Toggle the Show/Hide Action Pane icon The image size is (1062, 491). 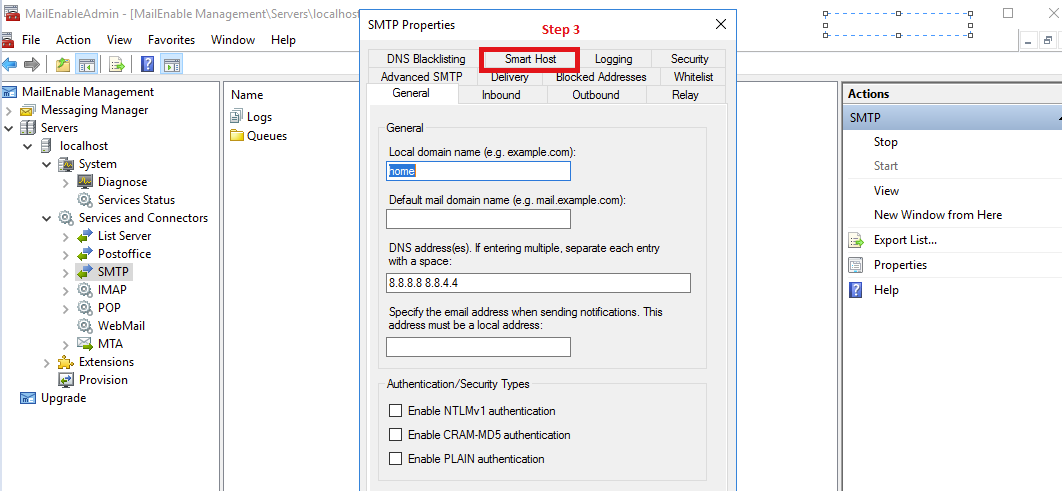(x=172, y=65)
